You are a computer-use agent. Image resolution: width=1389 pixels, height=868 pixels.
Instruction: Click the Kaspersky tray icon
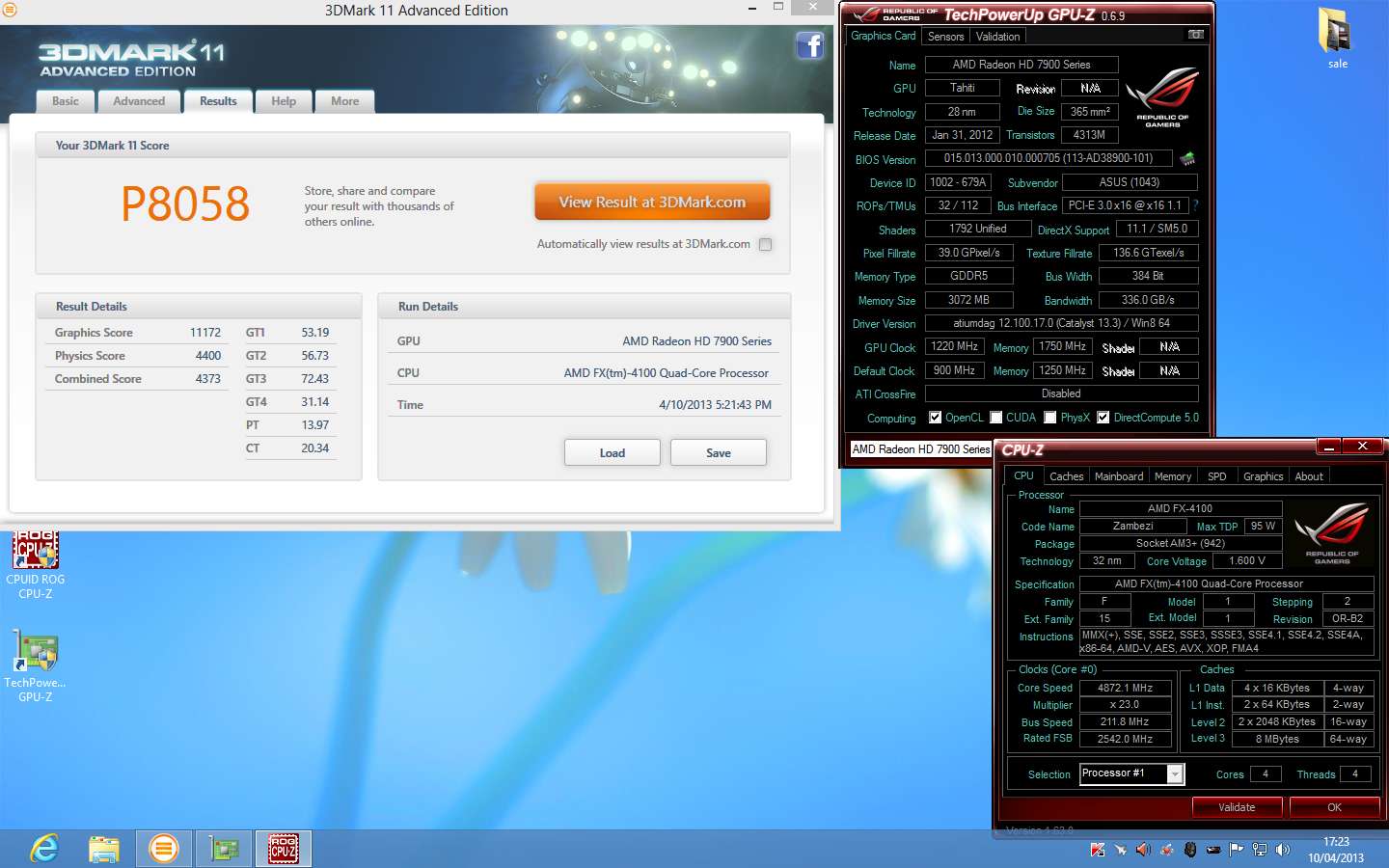1097,850
